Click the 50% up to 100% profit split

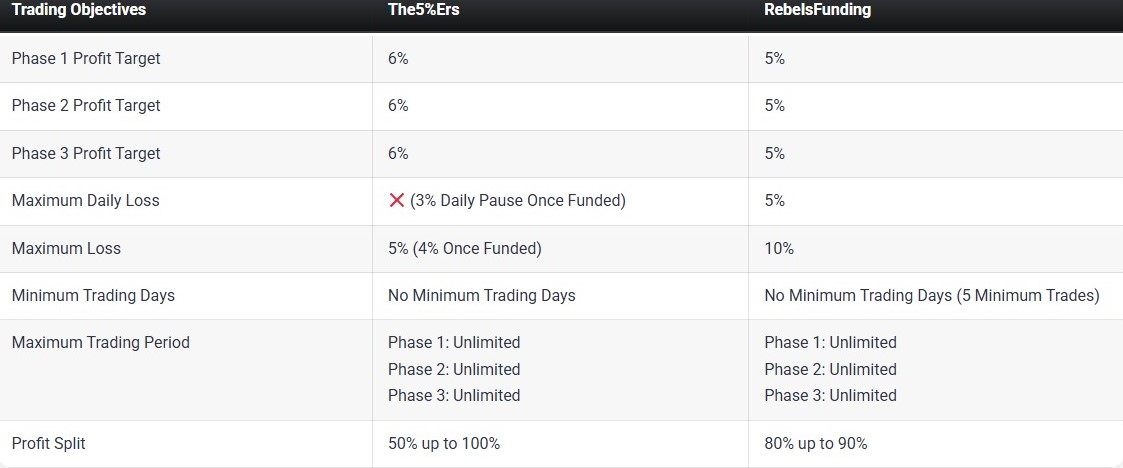[444, 443]
